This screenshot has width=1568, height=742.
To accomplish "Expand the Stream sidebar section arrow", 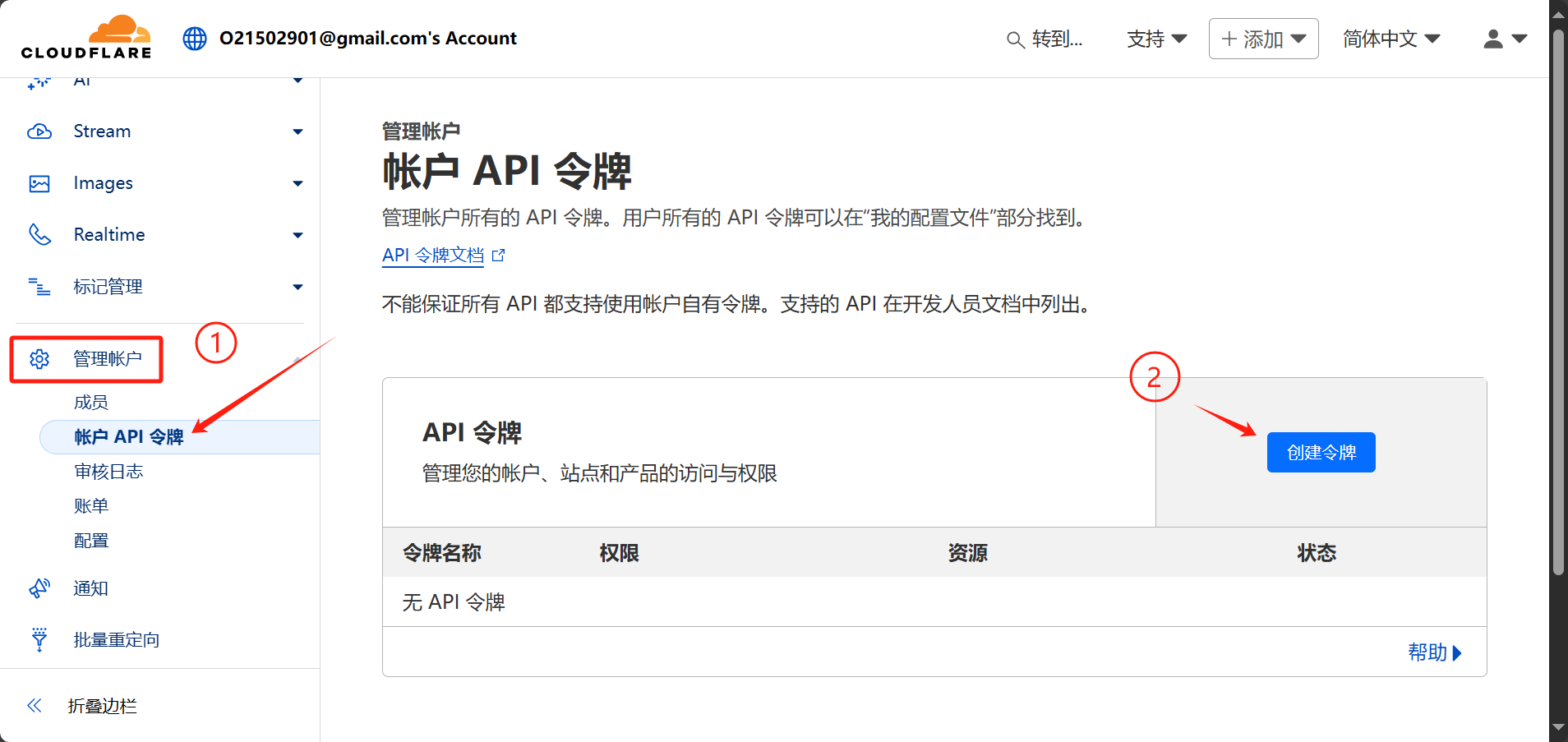I will (x=297, y=131).
